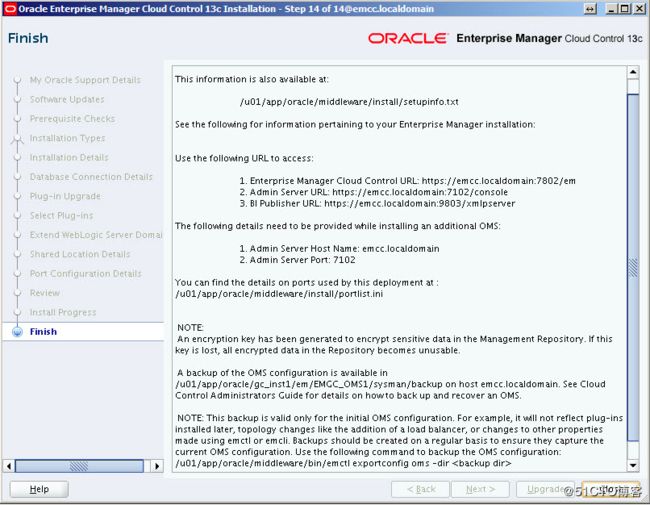Select Plug-in Upgrade step
The width and height of the screenshot is (650, 505).
tap(65, 196)
